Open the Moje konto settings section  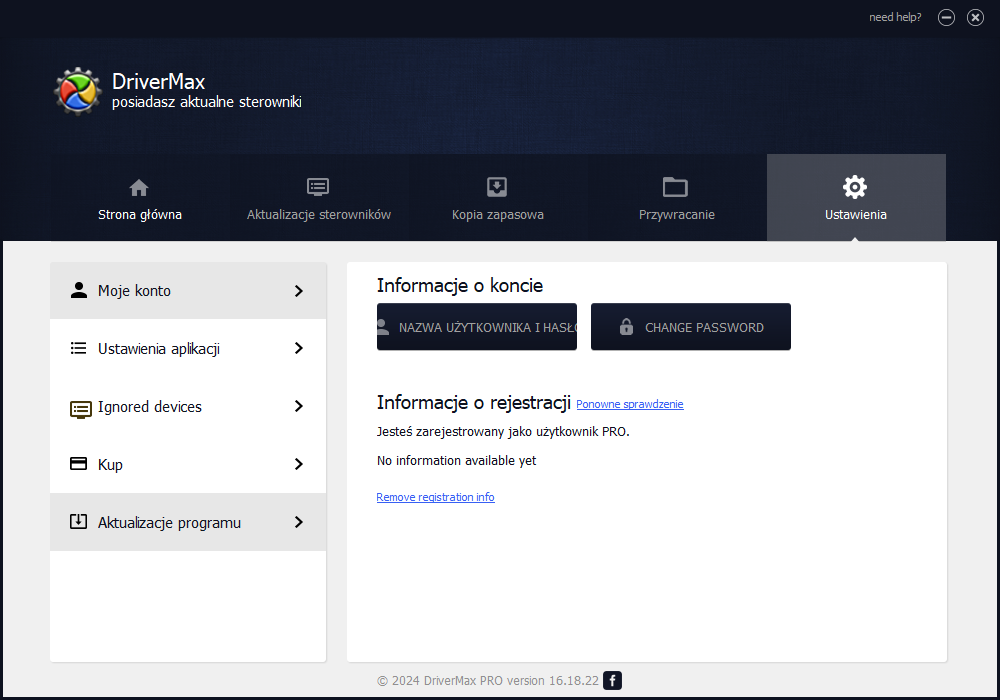point(188,291)
